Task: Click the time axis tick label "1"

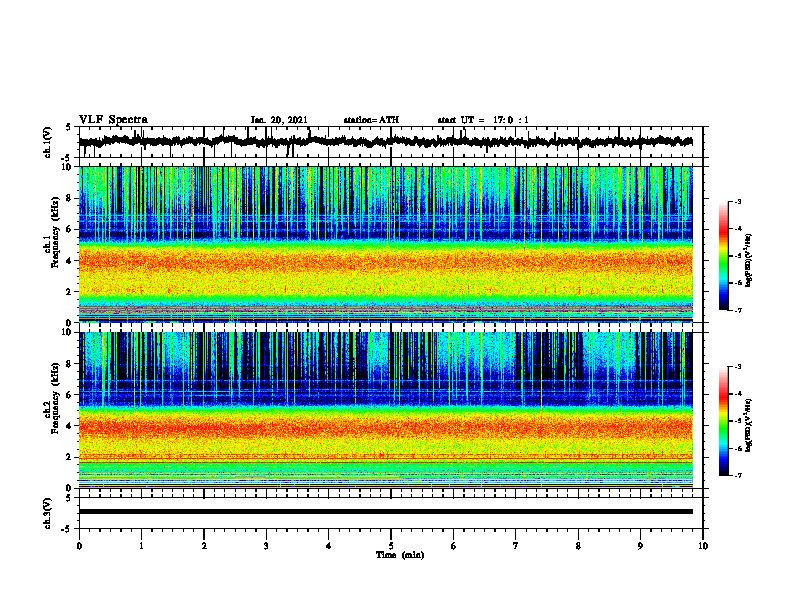Action: click(x=141, y=546)
